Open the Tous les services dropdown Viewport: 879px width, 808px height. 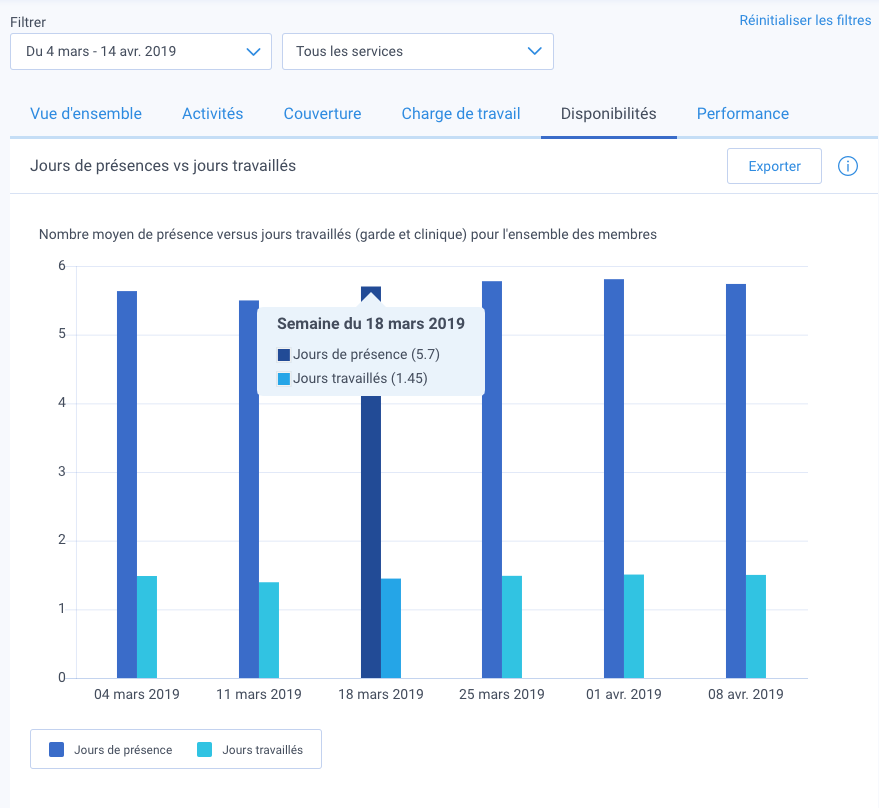pyautogui.click(x=418, y=52)
